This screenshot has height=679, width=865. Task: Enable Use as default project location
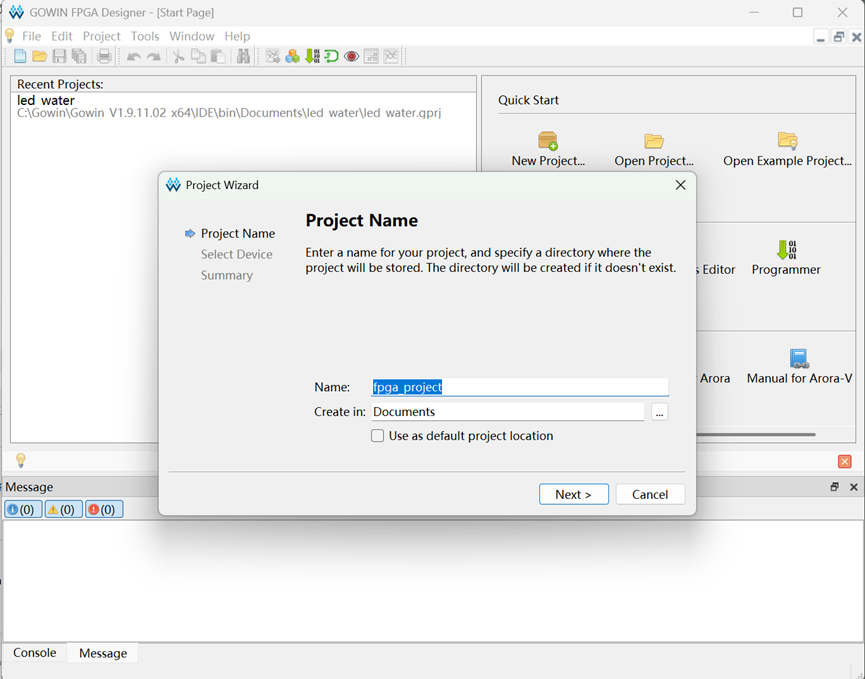pyautogui.click(x=377, y=436)
